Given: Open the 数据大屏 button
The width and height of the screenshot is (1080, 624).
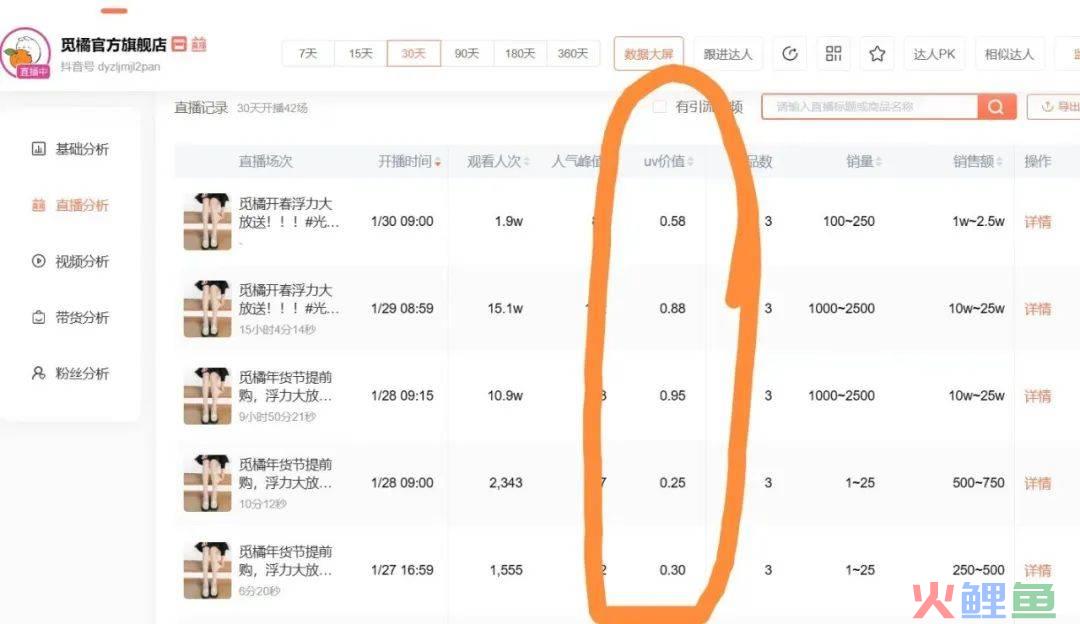Looking at the screenshot, I should point(649,54).
